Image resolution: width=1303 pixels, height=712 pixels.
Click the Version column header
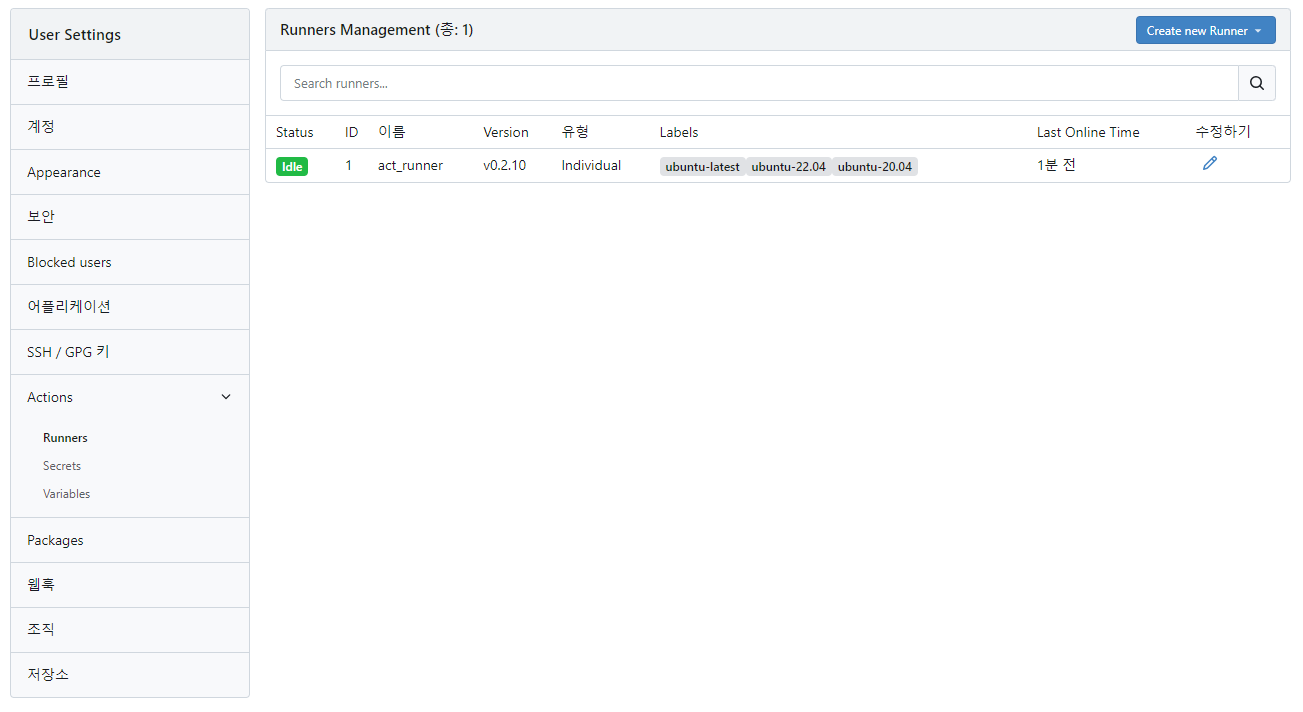pyautogui.click(x=506, y=132)
